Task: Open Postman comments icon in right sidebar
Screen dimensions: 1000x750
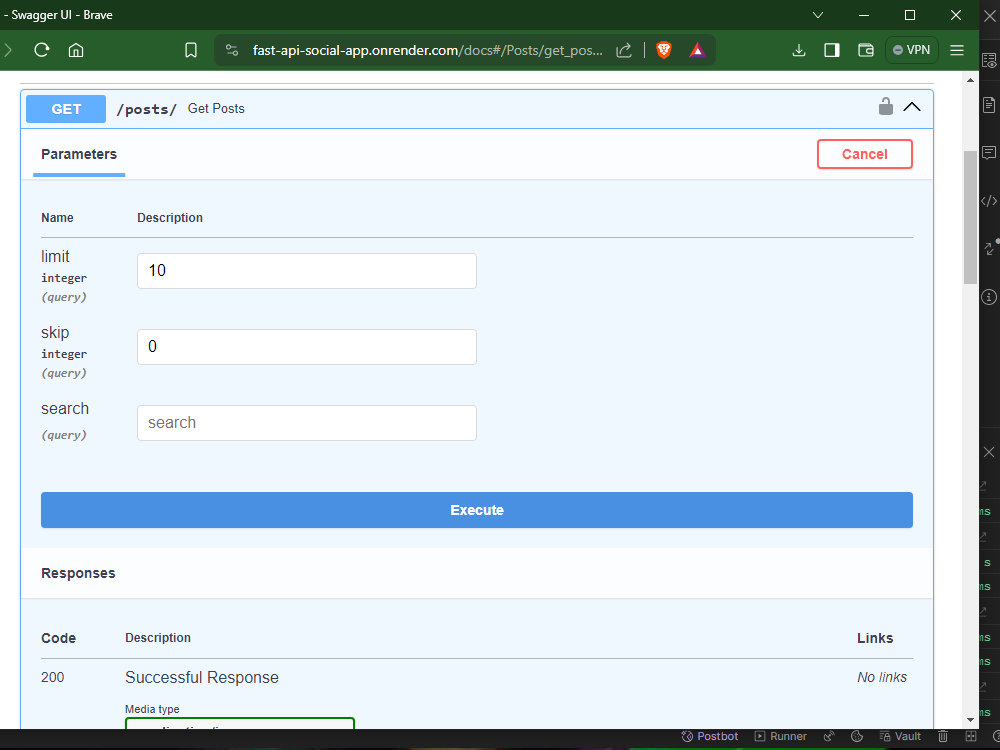Action: point(989,152)
